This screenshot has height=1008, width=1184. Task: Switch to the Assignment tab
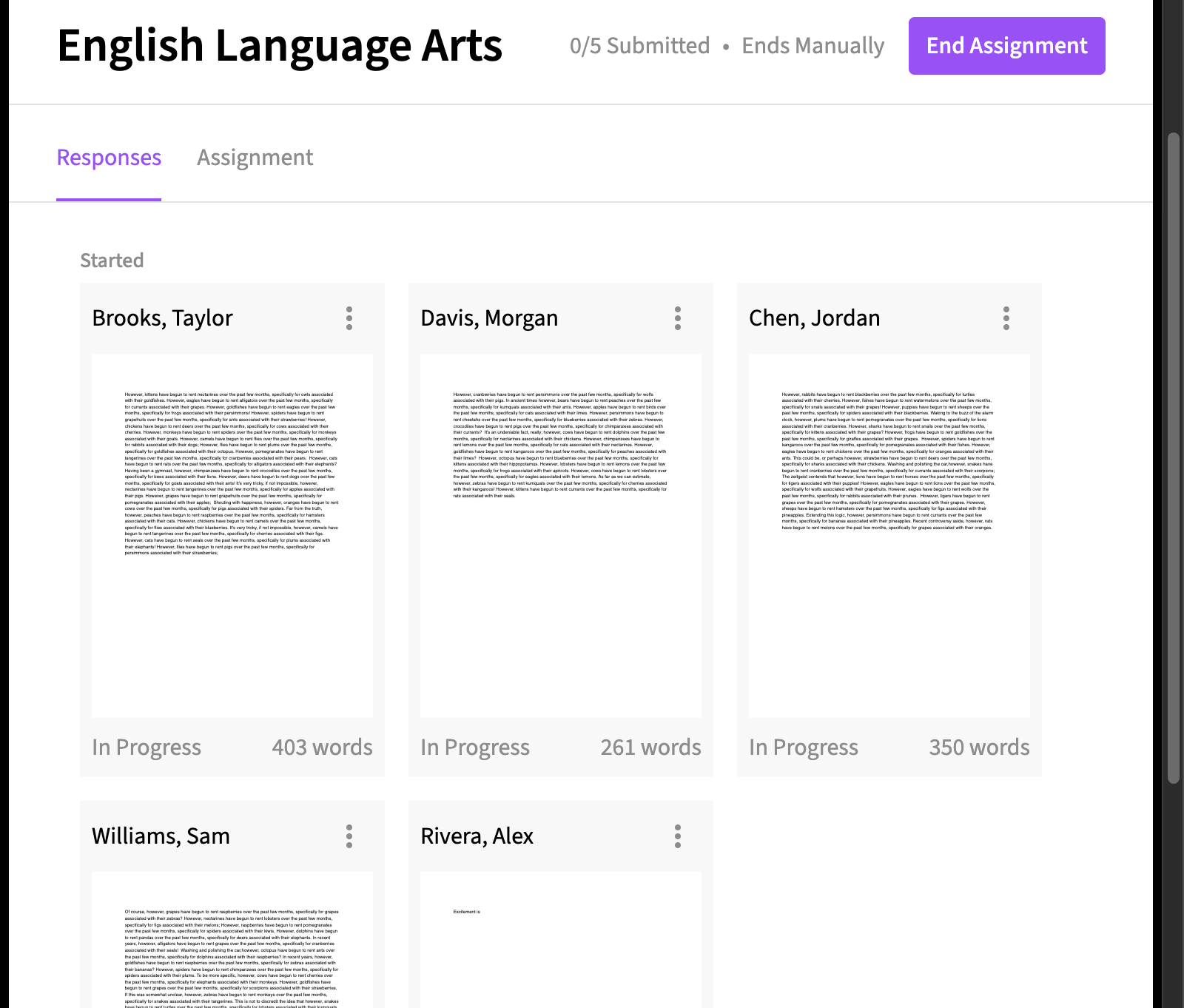point(255,158)
